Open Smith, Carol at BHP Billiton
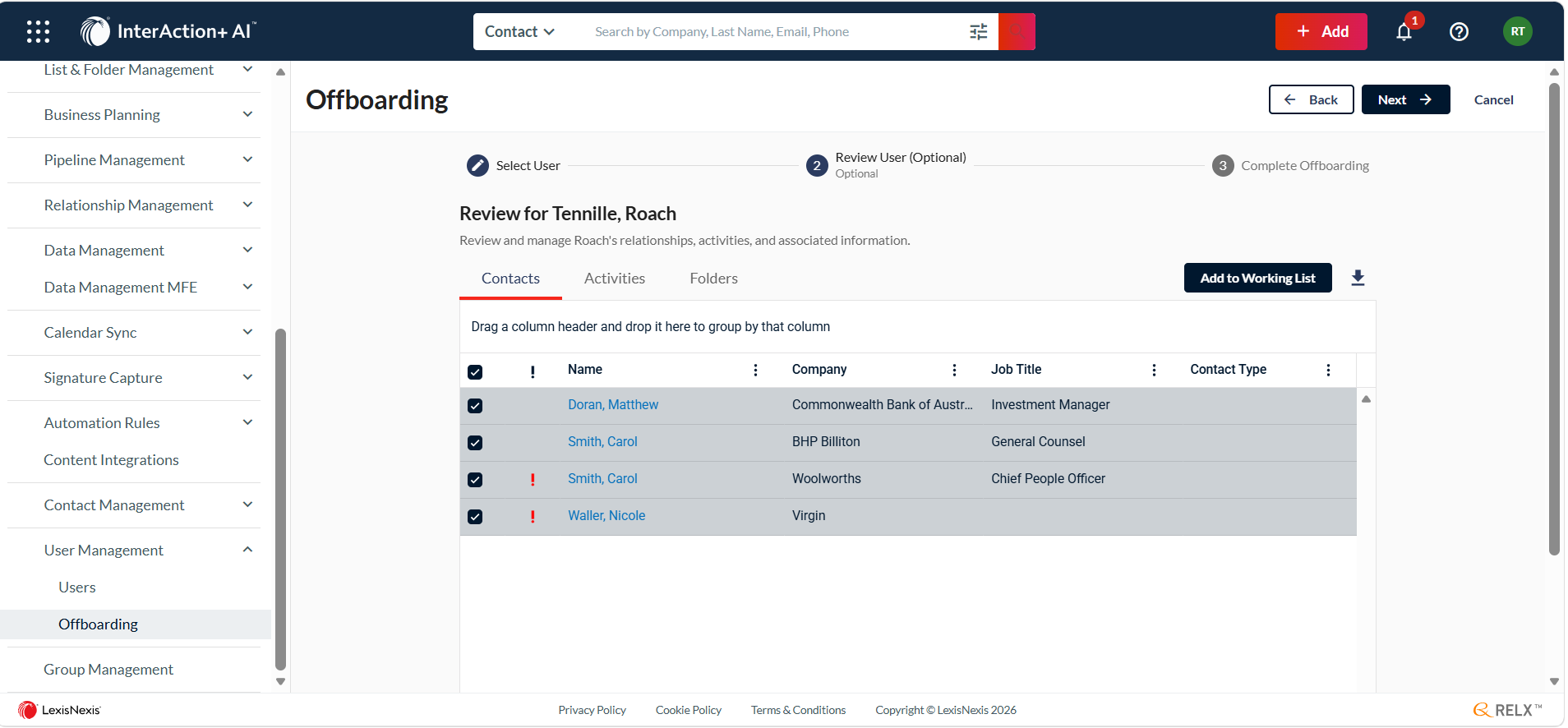Viewport: 1568px width, 728px height. [x=602, y=442]
